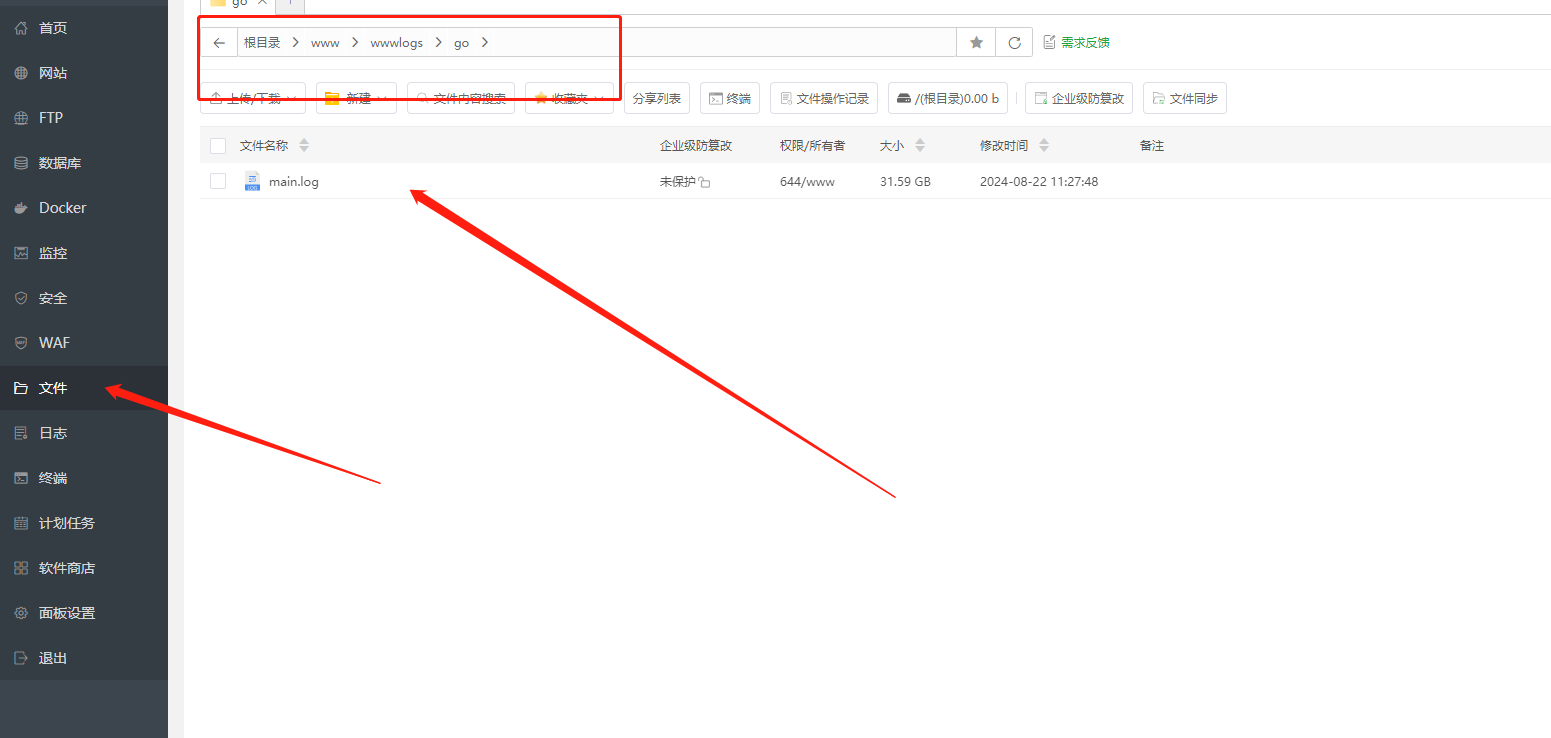Open Docker from the sidebar
Viewport: 1551px width, 738px height.
click(62, 208)
